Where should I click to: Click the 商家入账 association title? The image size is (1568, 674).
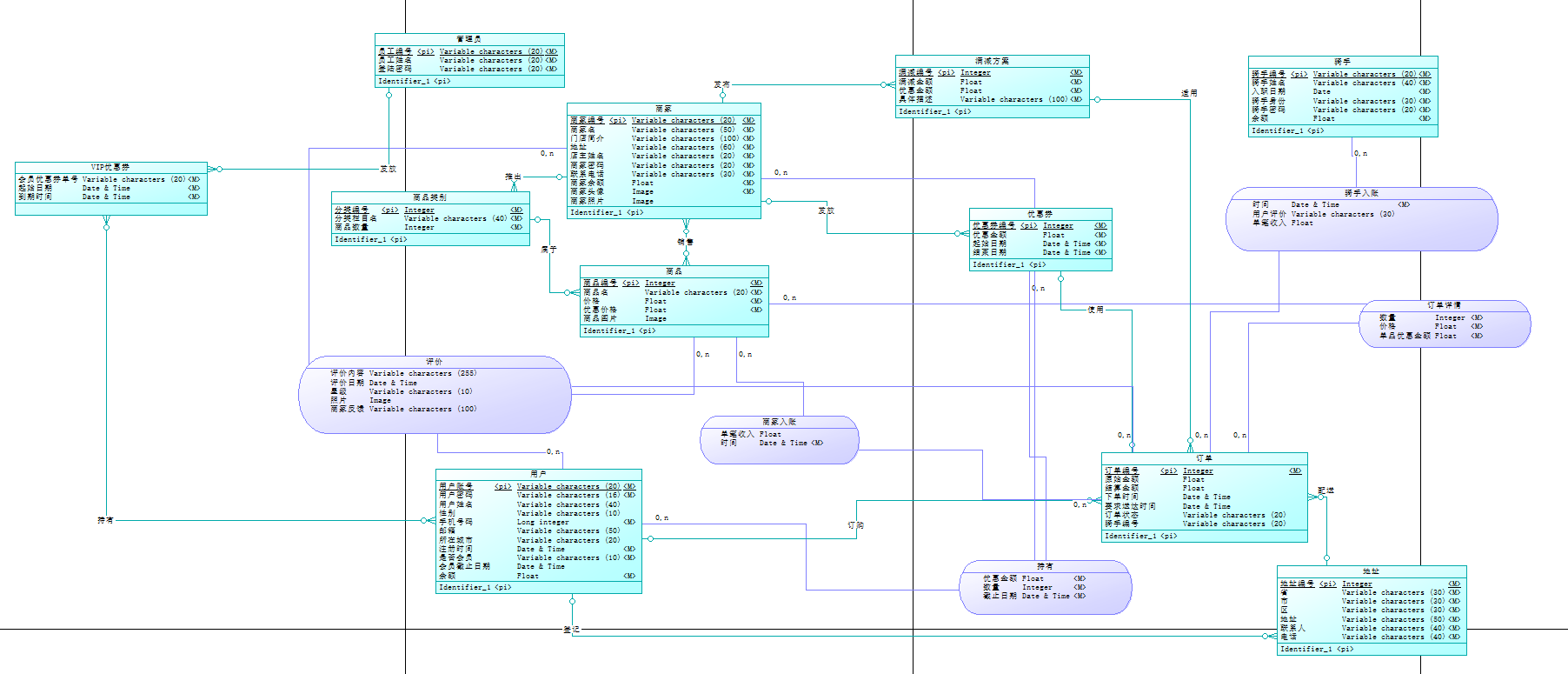(x=779, y=422)
